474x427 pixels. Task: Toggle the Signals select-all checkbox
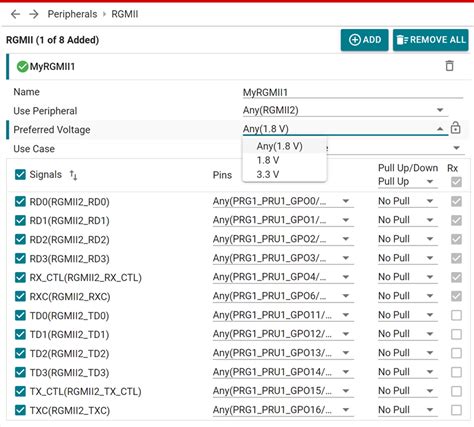20,174
